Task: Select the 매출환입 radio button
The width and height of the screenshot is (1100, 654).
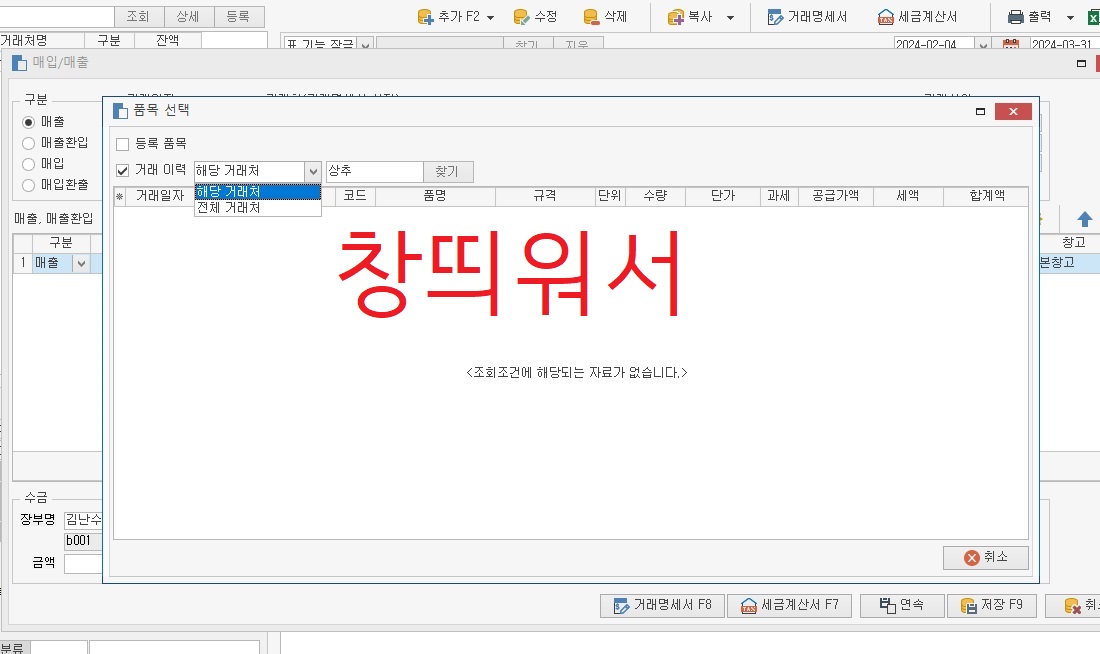Action: [x=28, y=143]
